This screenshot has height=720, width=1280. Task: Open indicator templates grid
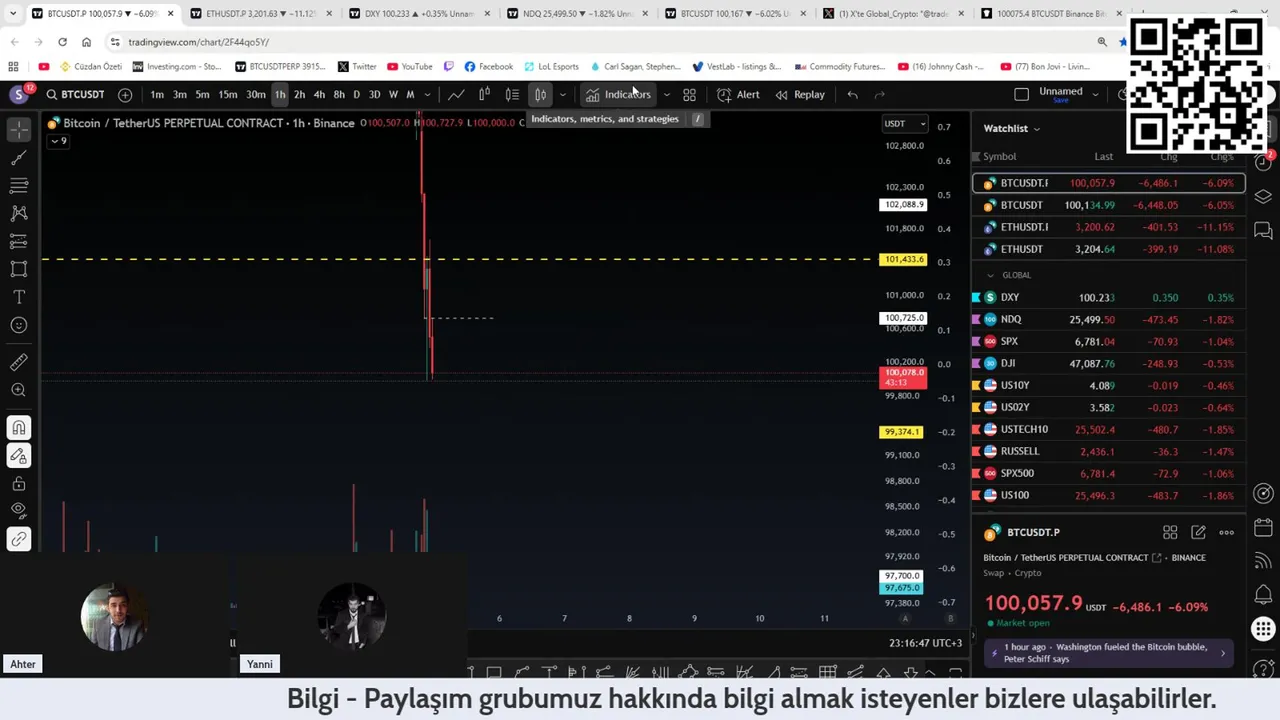(689, 94)
